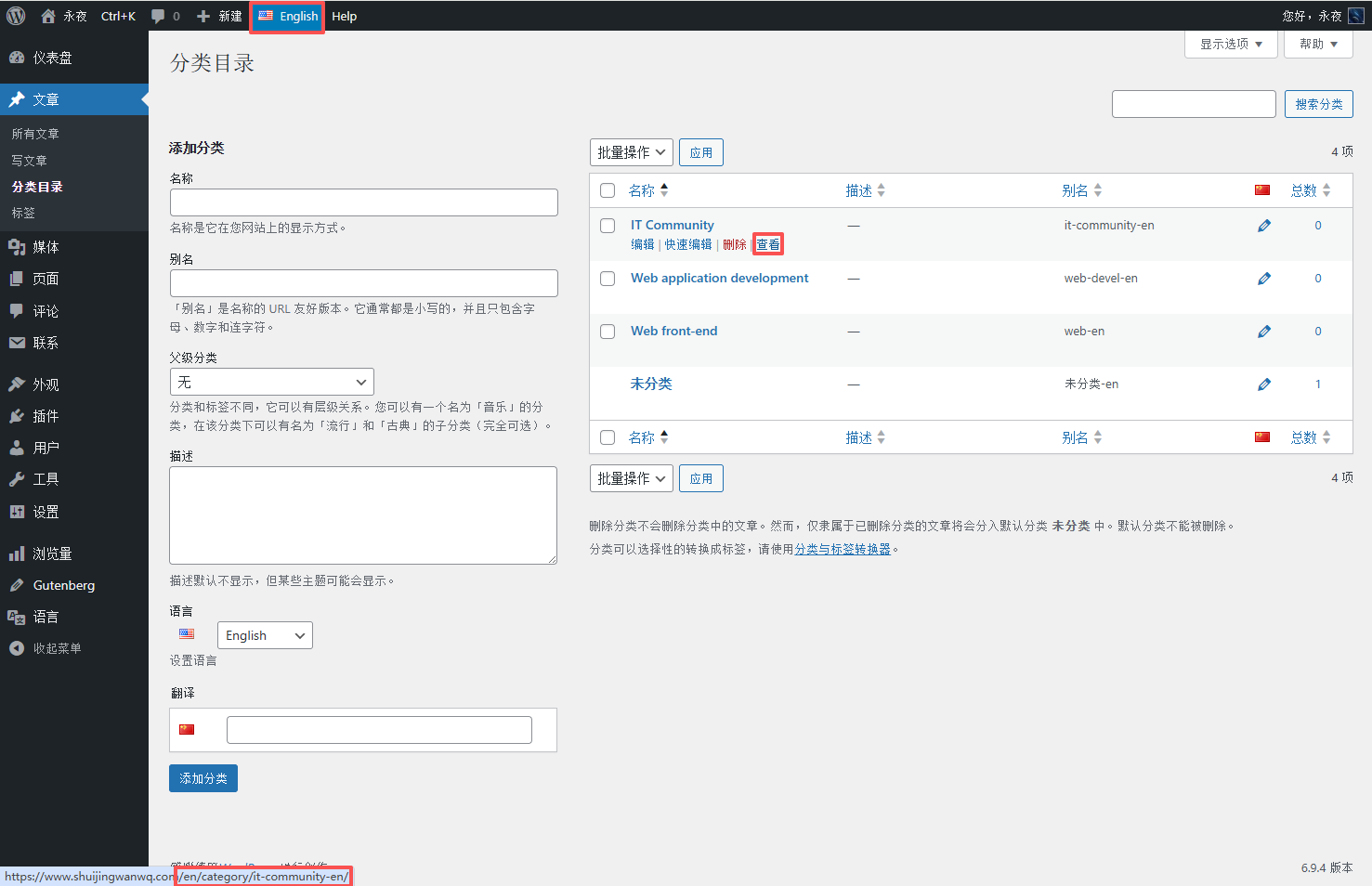Open 评论 comments menu

coord(74,311)
